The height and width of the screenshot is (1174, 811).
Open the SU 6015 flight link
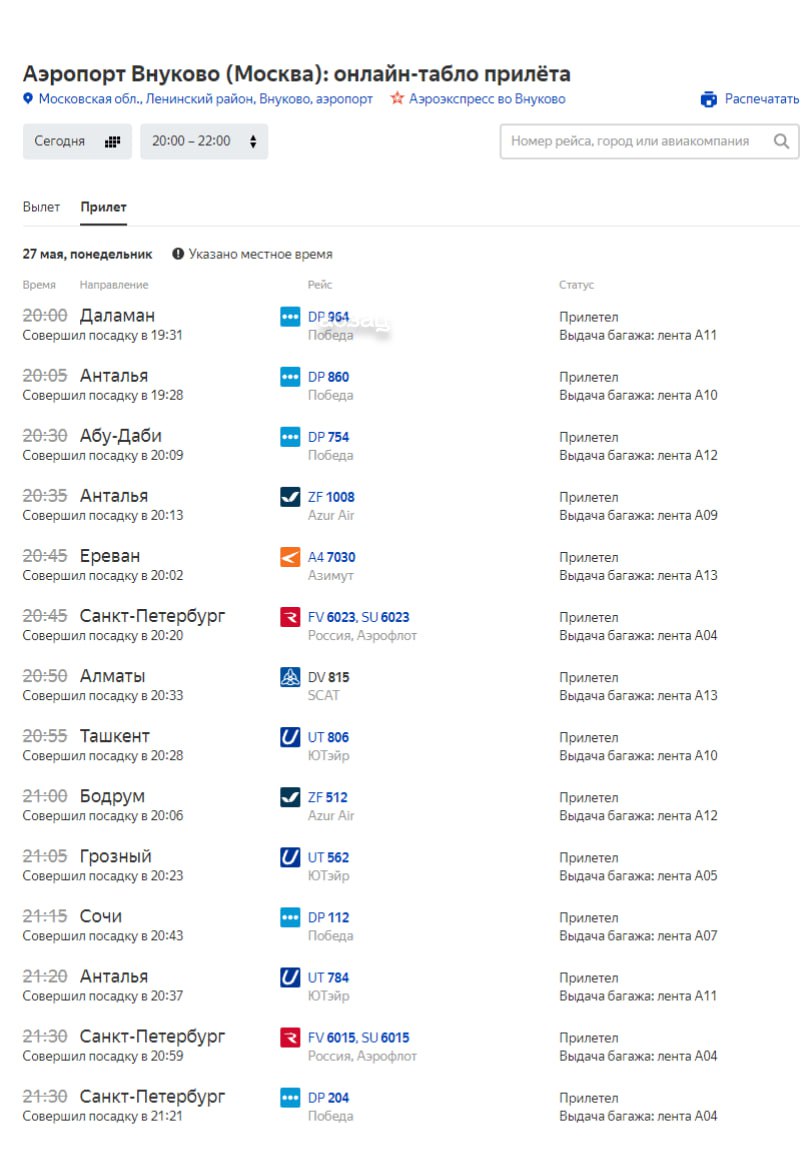[x=385, y=1037]
